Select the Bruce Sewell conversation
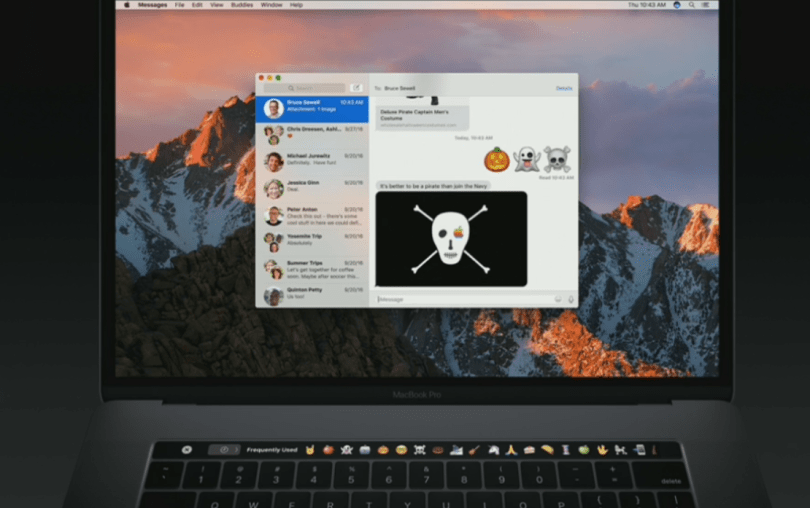810x508 pixels. [x=312, y=108]
